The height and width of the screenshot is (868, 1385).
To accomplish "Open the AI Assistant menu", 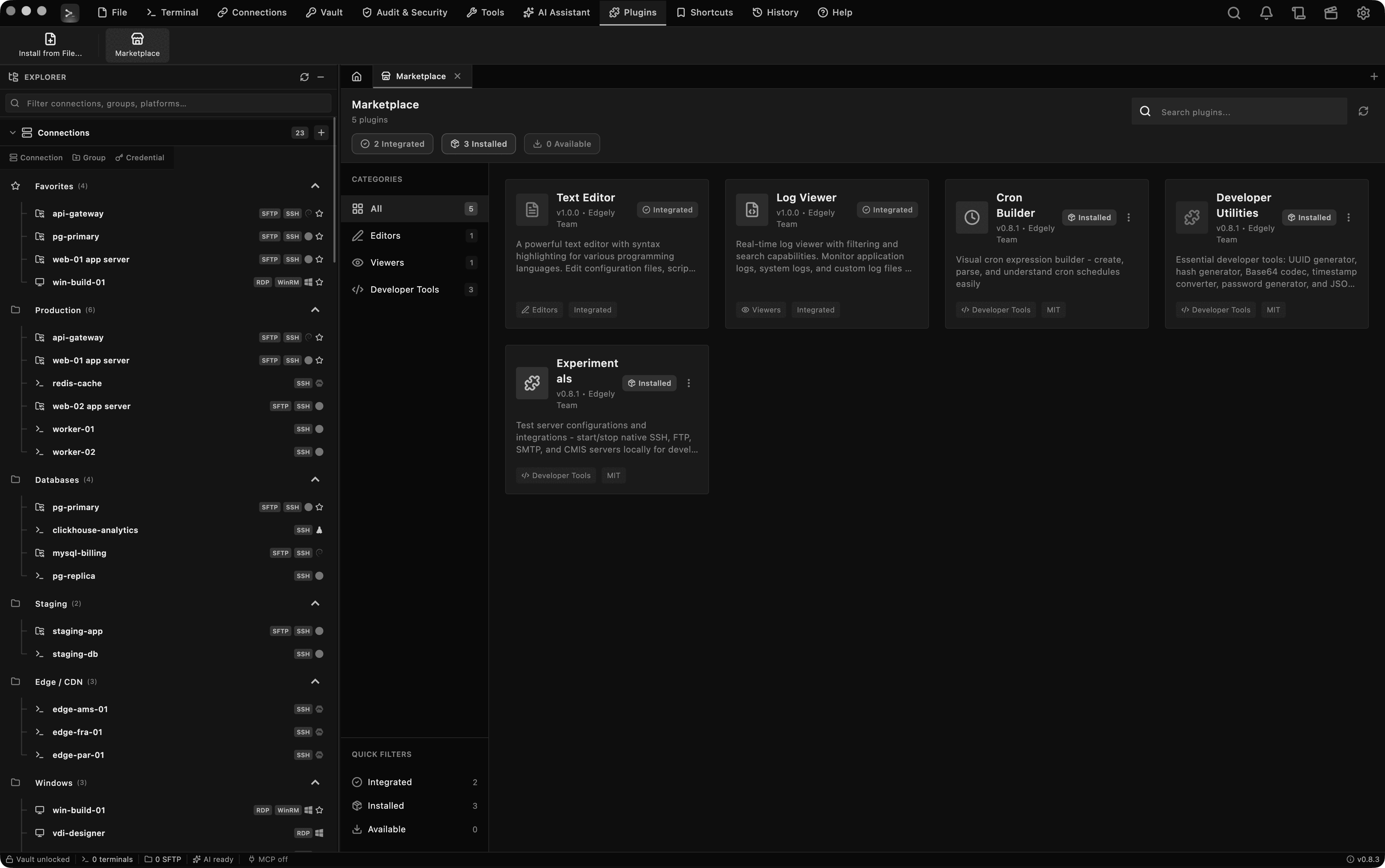I will [556, 13].
